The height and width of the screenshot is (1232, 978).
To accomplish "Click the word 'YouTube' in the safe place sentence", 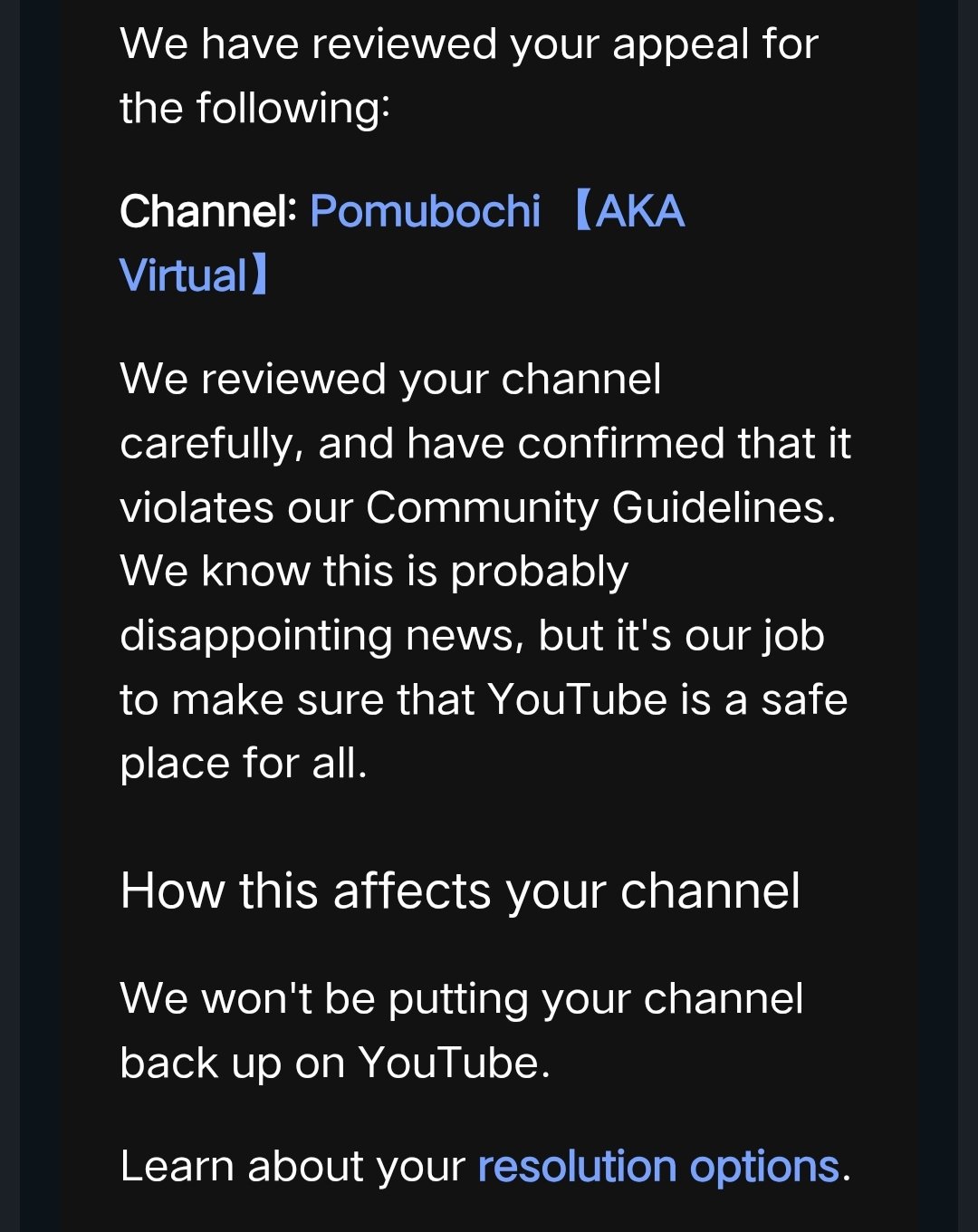I will 578,699.
